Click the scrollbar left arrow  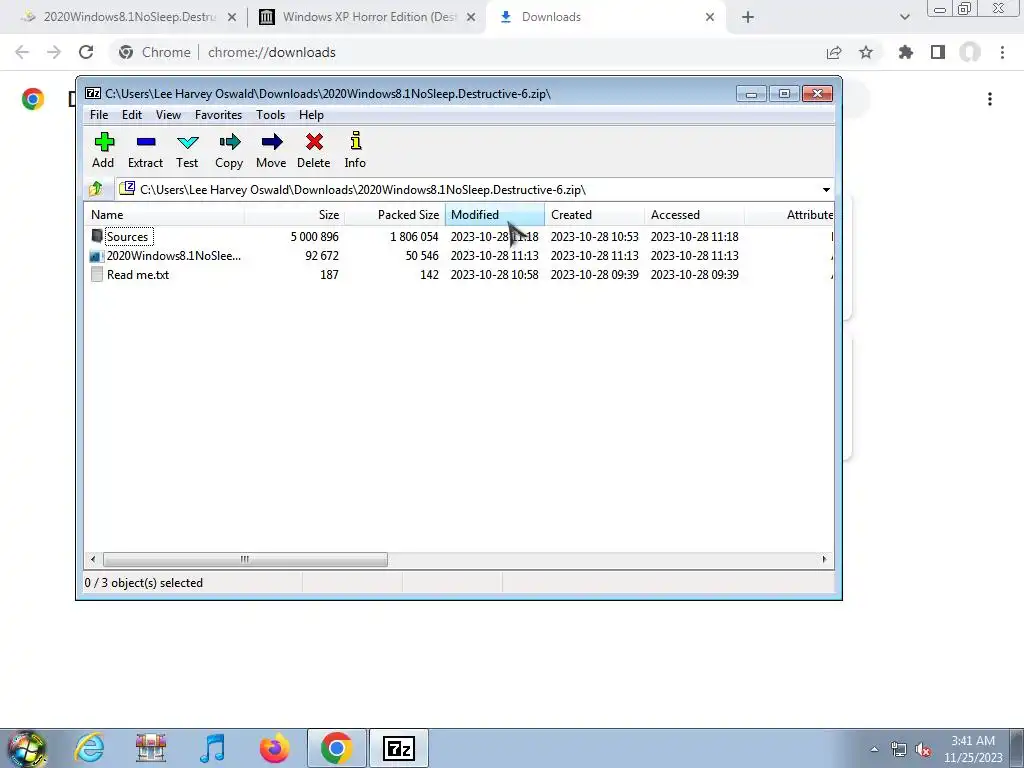pyautogui.click(x=93, y=560)
